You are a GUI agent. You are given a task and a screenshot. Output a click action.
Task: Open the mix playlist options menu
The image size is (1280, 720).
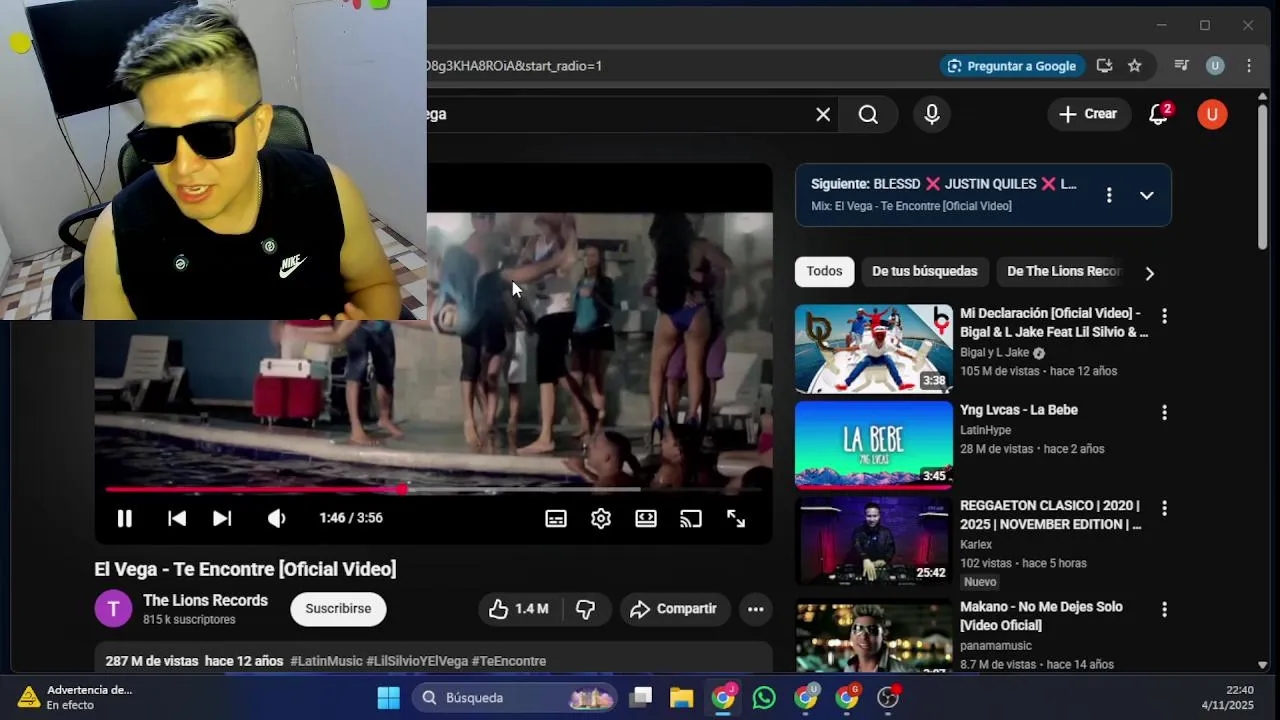click(1109, 195)
